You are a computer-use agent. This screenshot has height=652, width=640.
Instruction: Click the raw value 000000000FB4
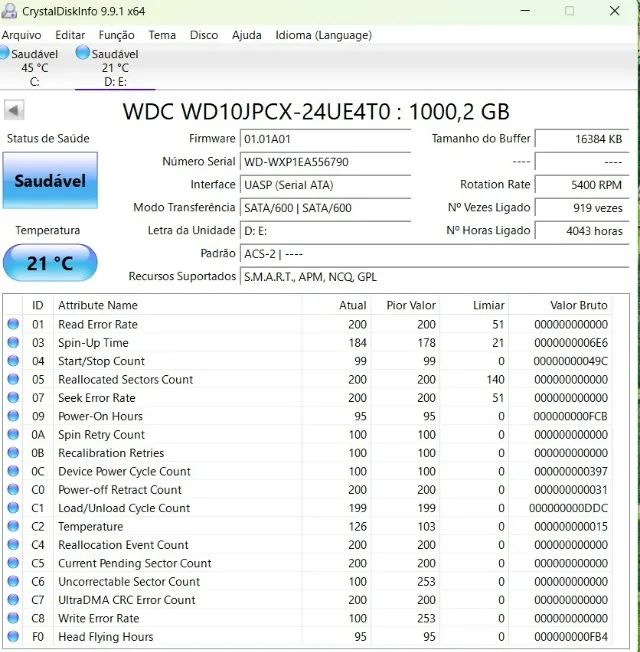571,637
